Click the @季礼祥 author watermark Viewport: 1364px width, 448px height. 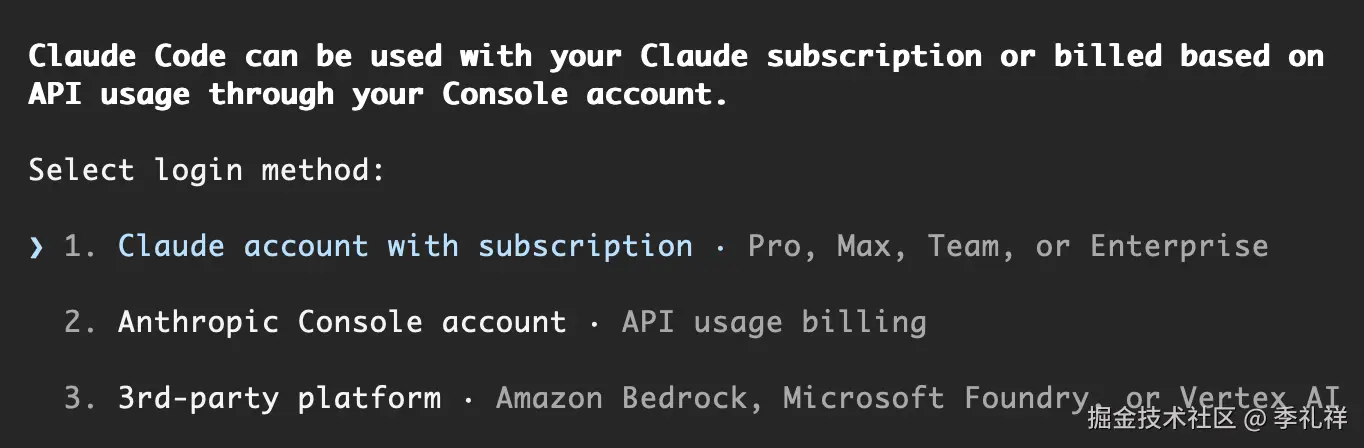(1296, 418)
